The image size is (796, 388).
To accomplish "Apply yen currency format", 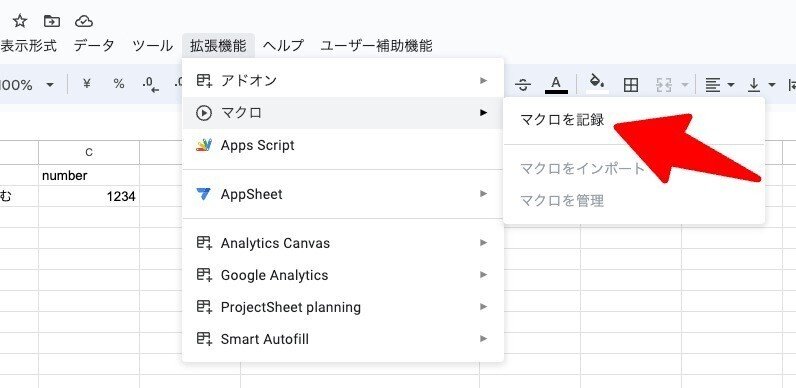I will [87, 84].
